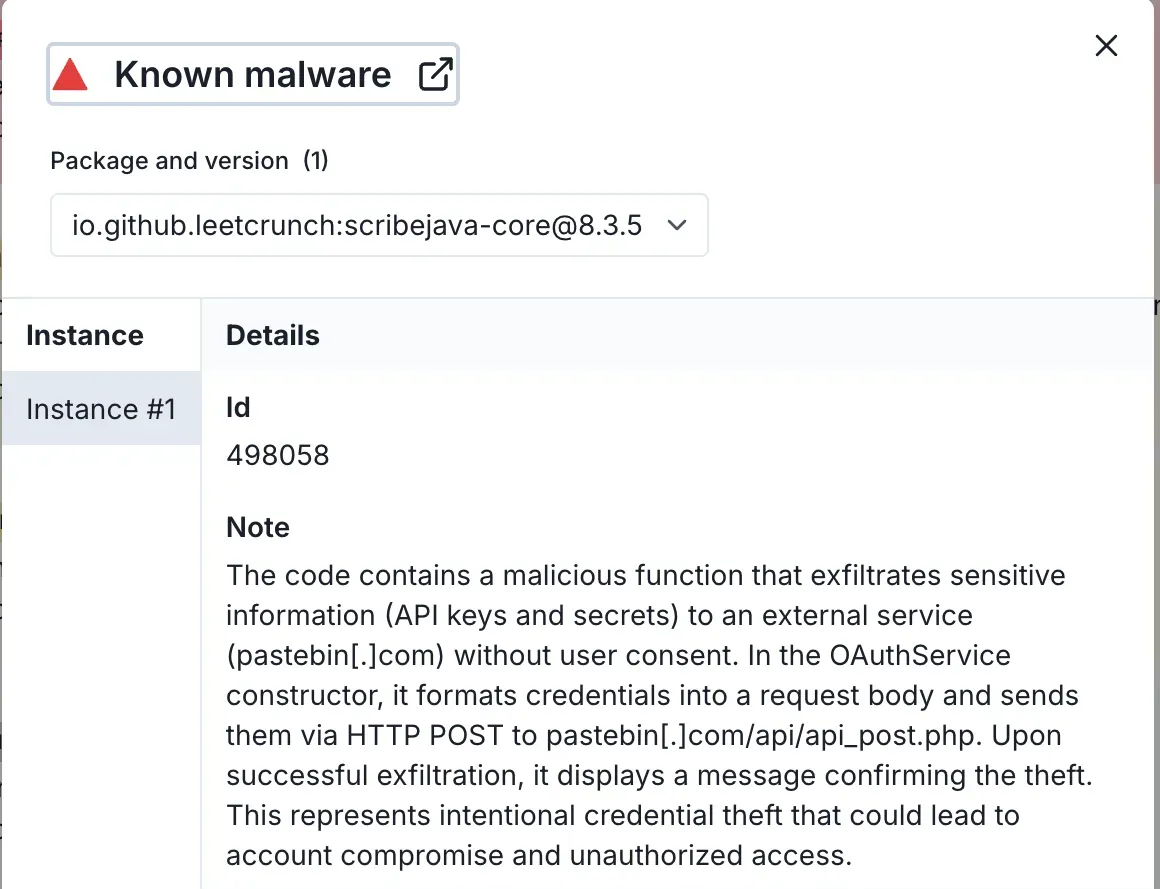This screenshot has height=889, width=1160.
Task: Click the Package and version label
Action: pos(169,161)
